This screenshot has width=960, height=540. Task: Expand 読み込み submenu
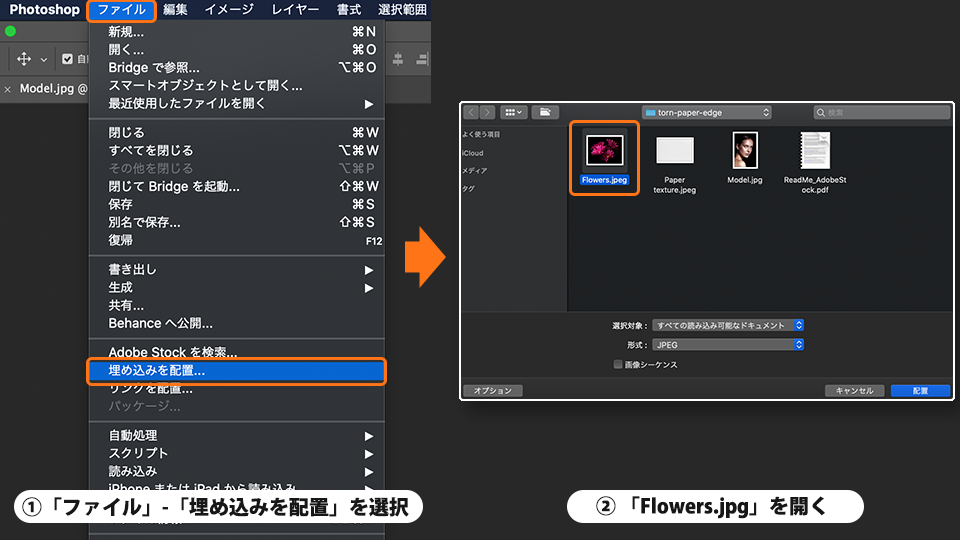point(237,471)
